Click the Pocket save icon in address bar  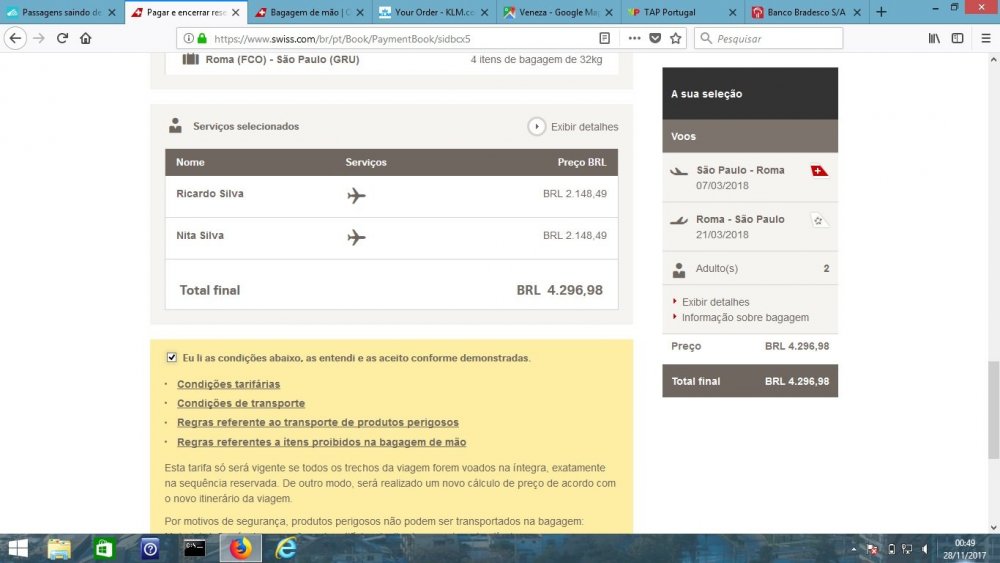[x=655, y=38]
